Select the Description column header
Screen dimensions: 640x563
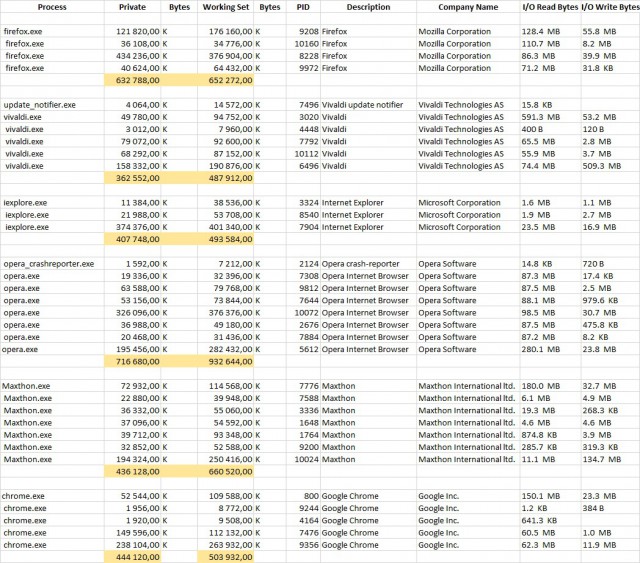tap(368, 7)
